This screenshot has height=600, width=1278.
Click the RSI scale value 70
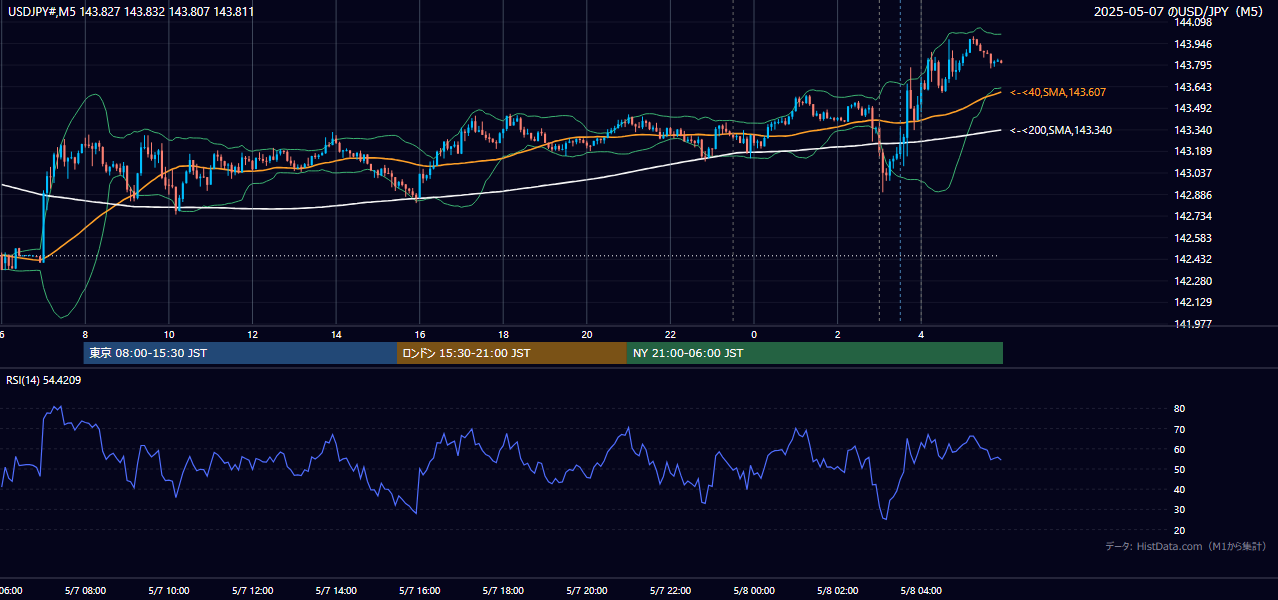(x=1180, y=429)
